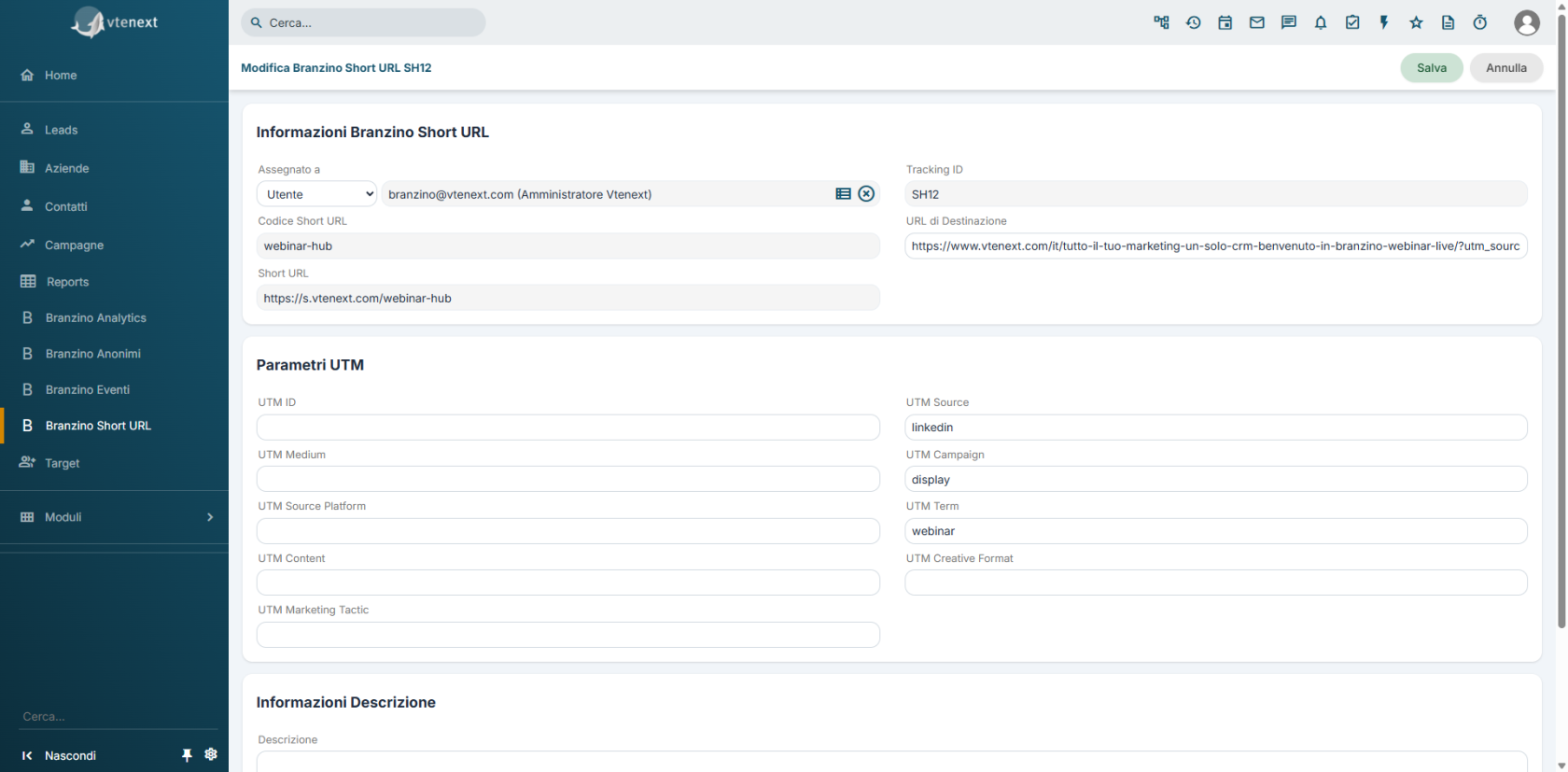Image resolution: width=1568 pixels, height=772 pixels.
Task: Click the Annulla button
Action: (x=1506, y=68)
